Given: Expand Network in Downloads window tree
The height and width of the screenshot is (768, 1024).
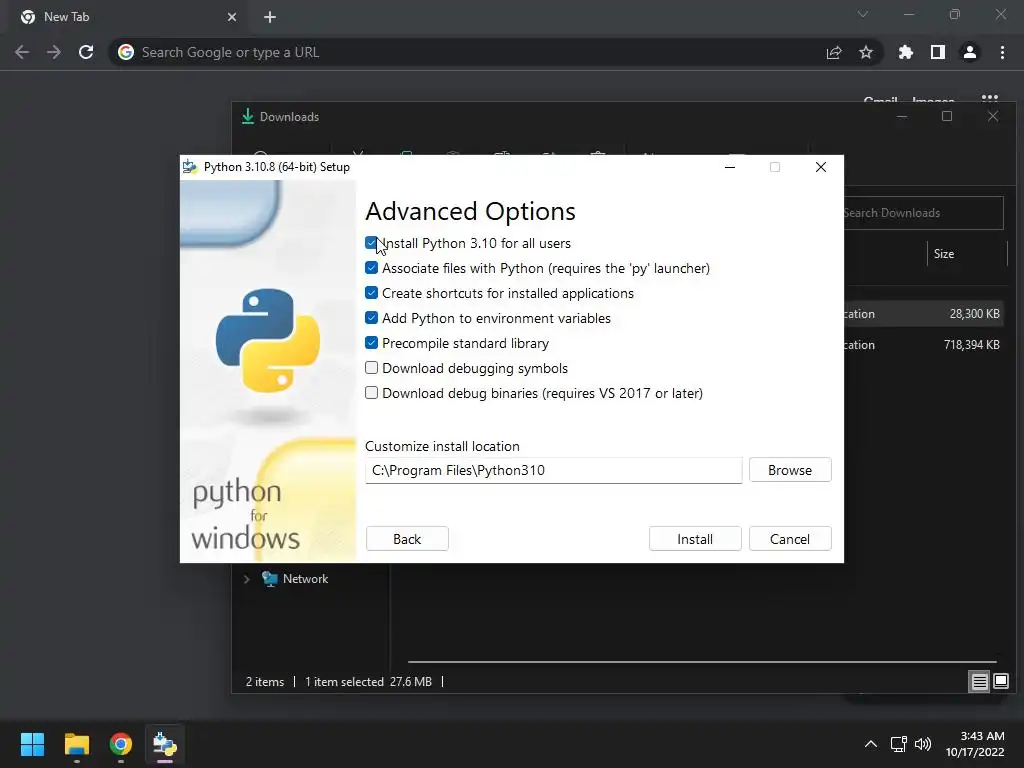Looking at the screenshot, I should tap(246, 579).
